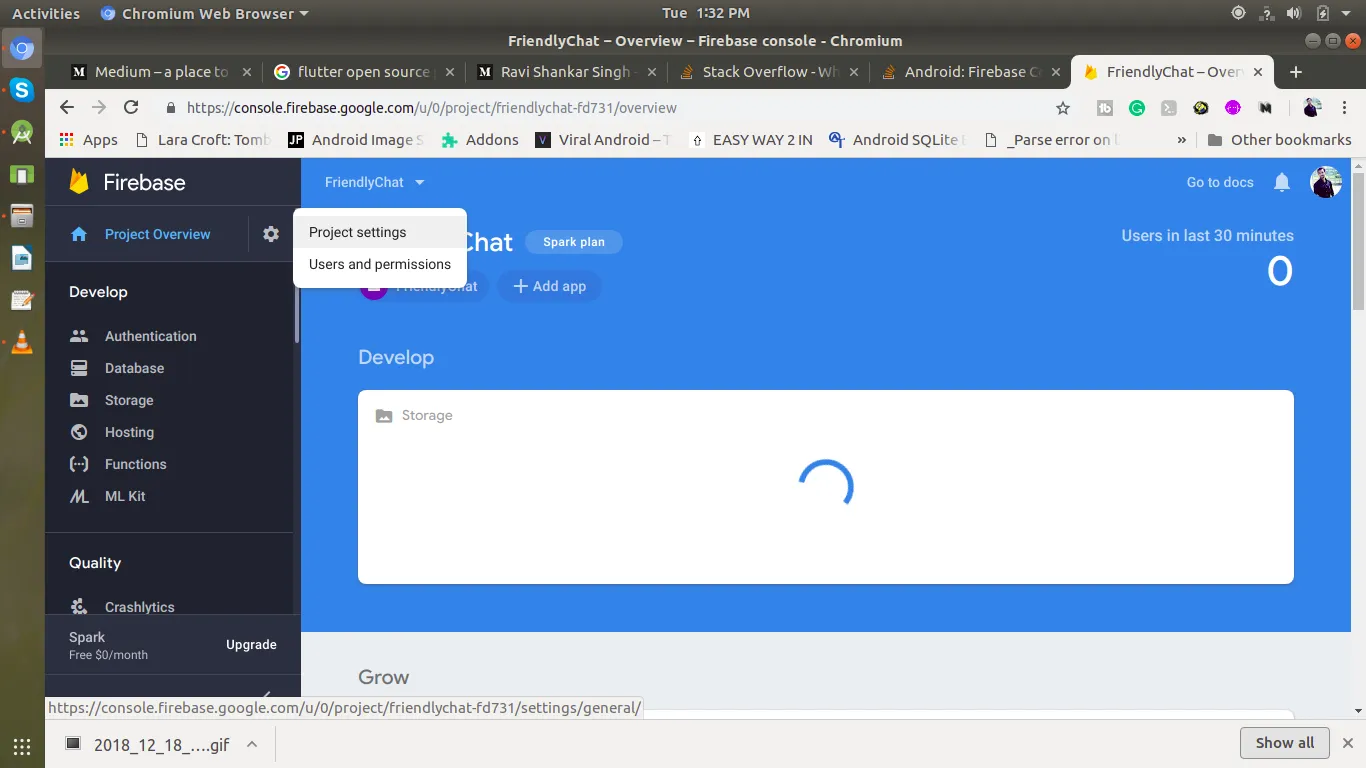Open the Medium extension icon in toolbar
Image resolution: width=1366 pixels, height=768 pixels.
point(1265,108)
